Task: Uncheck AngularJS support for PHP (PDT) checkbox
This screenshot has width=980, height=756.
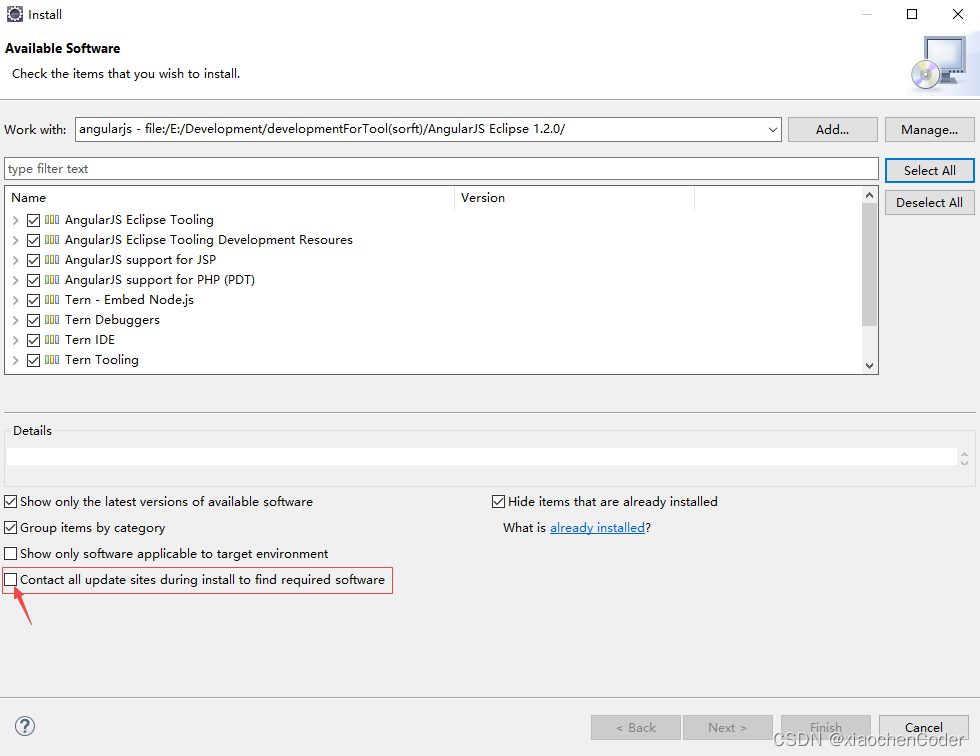Action: click(x=34, y=281)
